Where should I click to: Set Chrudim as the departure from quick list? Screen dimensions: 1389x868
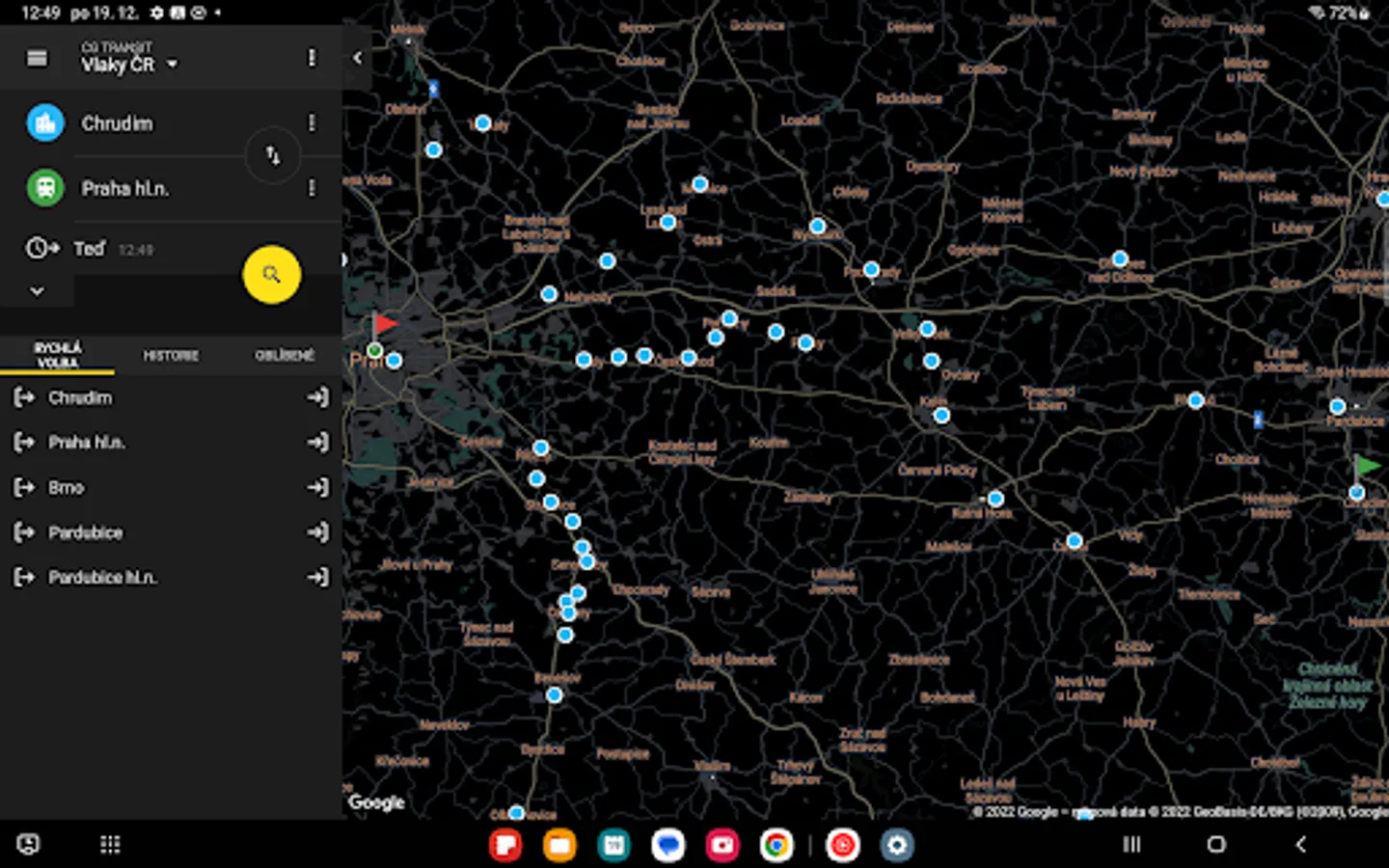tap(24, 397)
